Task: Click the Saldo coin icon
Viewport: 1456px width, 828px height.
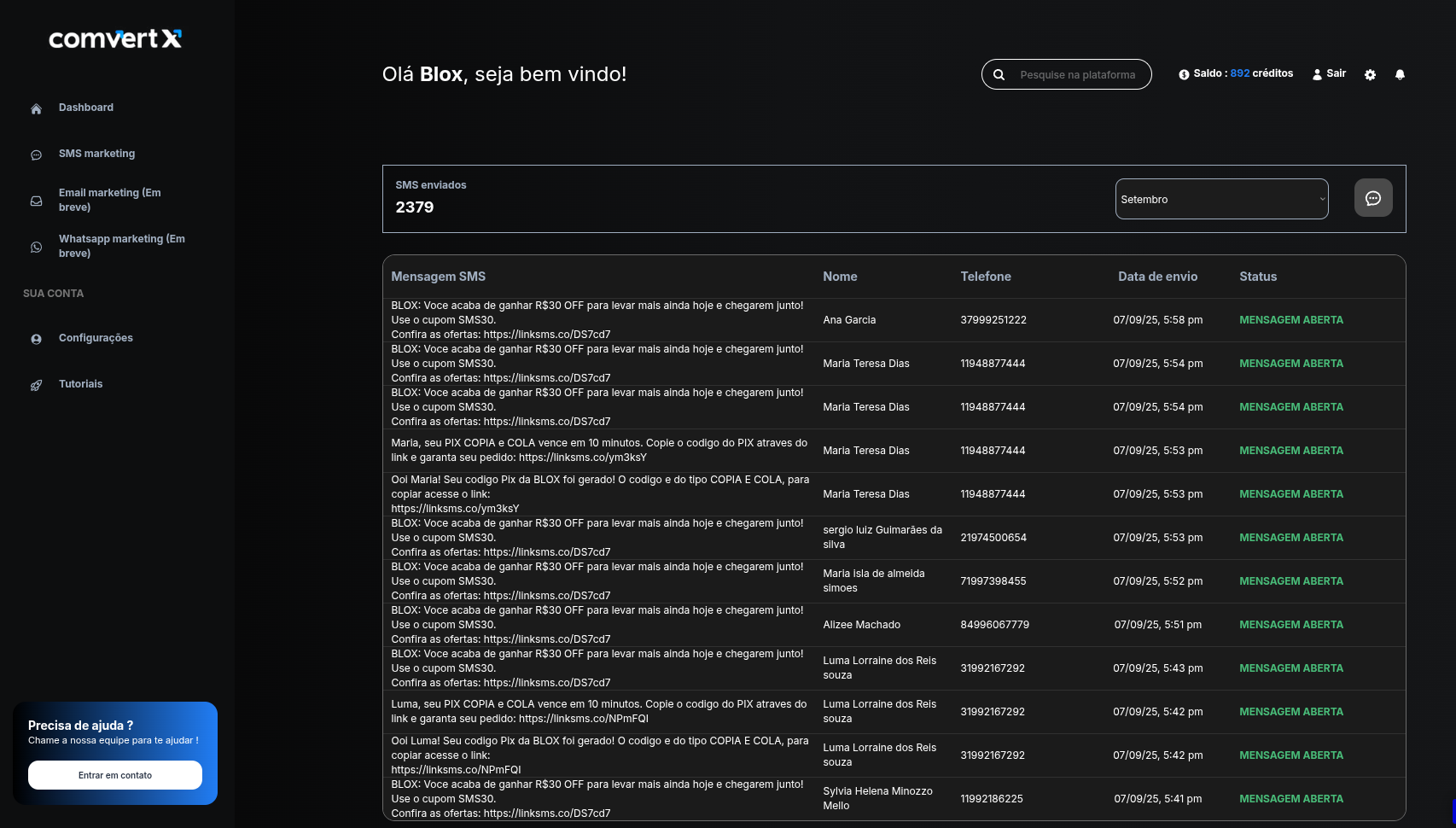Action: point(1184,74)
